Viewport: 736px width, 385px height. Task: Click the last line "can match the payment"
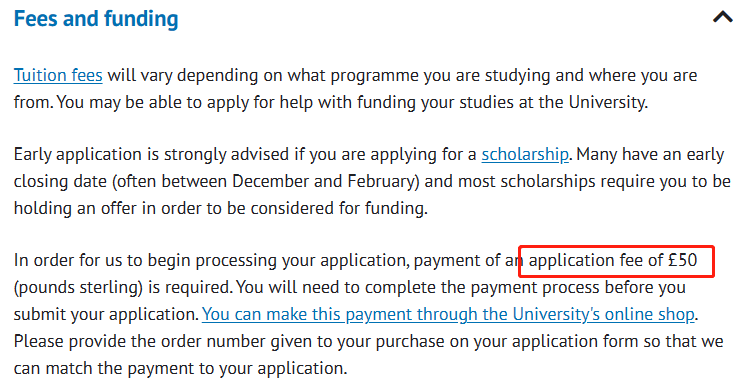(180, 369)
